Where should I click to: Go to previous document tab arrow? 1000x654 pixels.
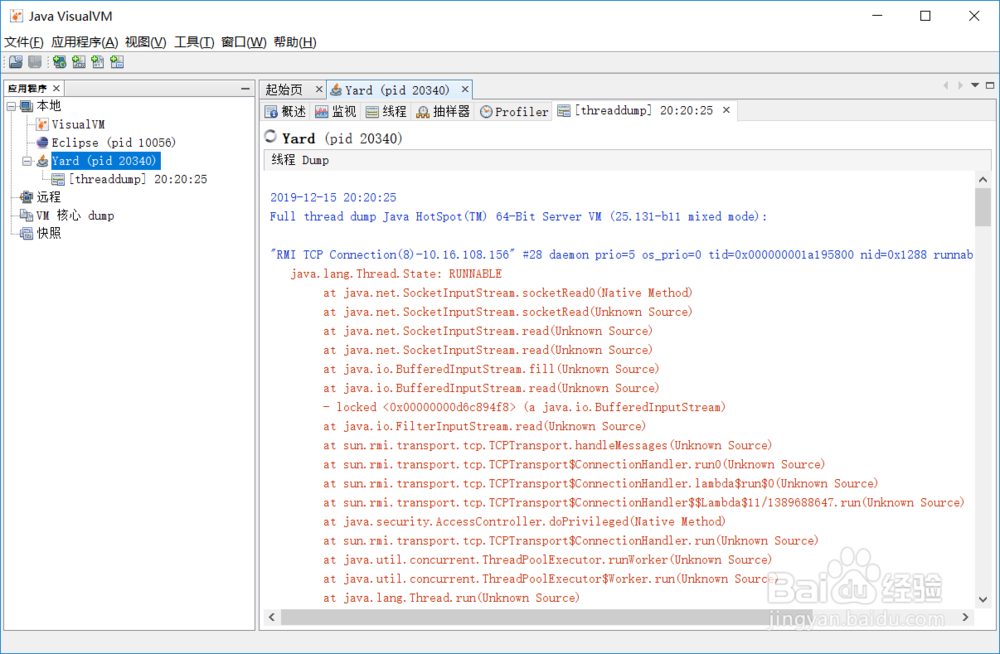[x=945, y=85]
